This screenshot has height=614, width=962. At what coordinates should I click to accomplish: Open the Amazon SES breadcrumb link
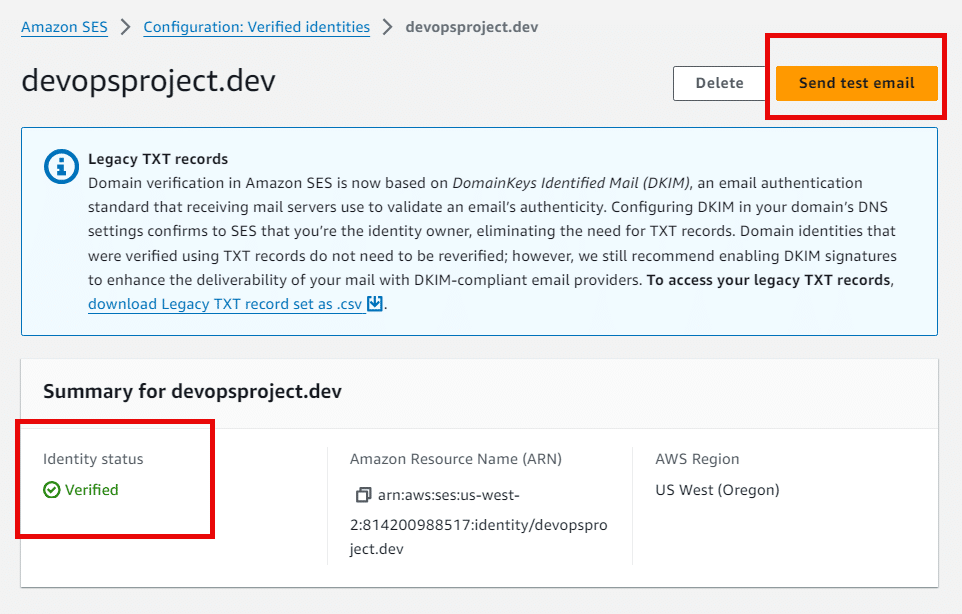click(64, 27)
